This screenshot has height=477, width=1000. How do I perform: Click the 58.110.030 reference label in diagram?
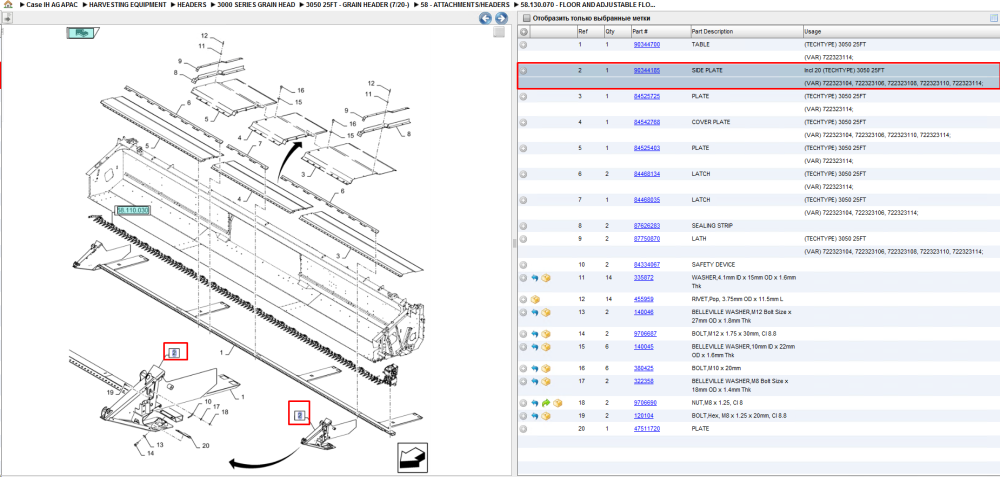pos(132,210)
